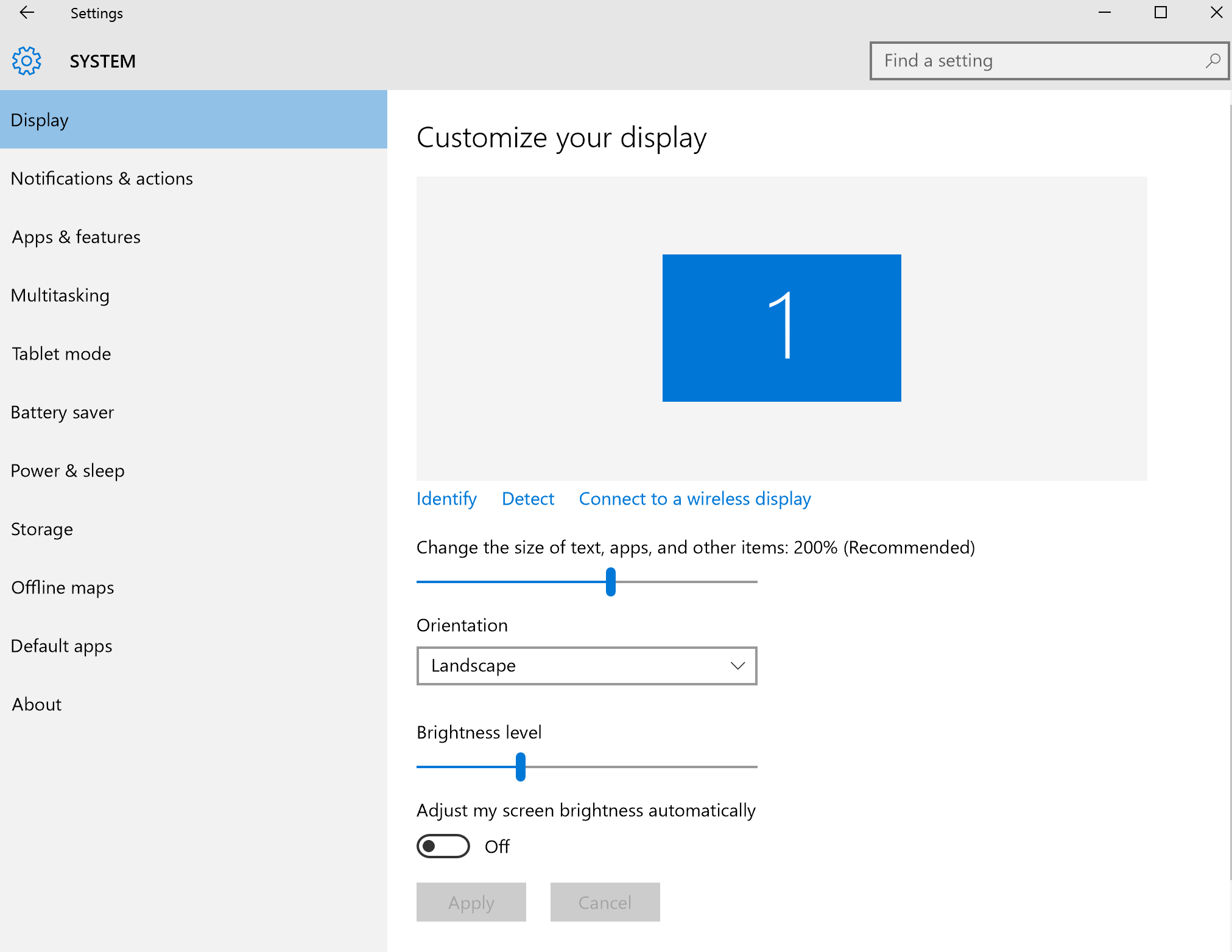Click the Brightness level slider handle
The image size is (1232, 952).
click(x=521, y=767)
